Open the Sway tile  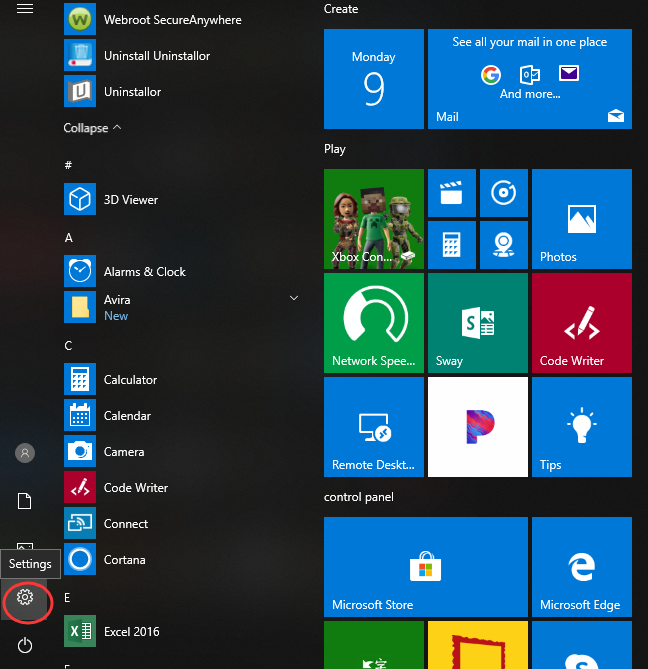click(x=478, y=323)
